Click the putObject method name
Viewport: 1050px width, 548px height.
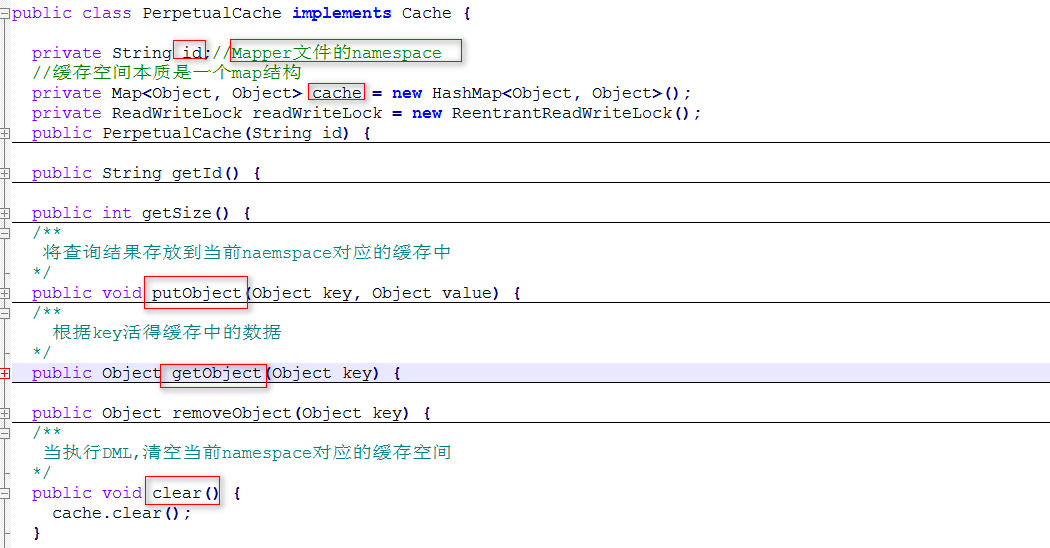tap(196, 293)
